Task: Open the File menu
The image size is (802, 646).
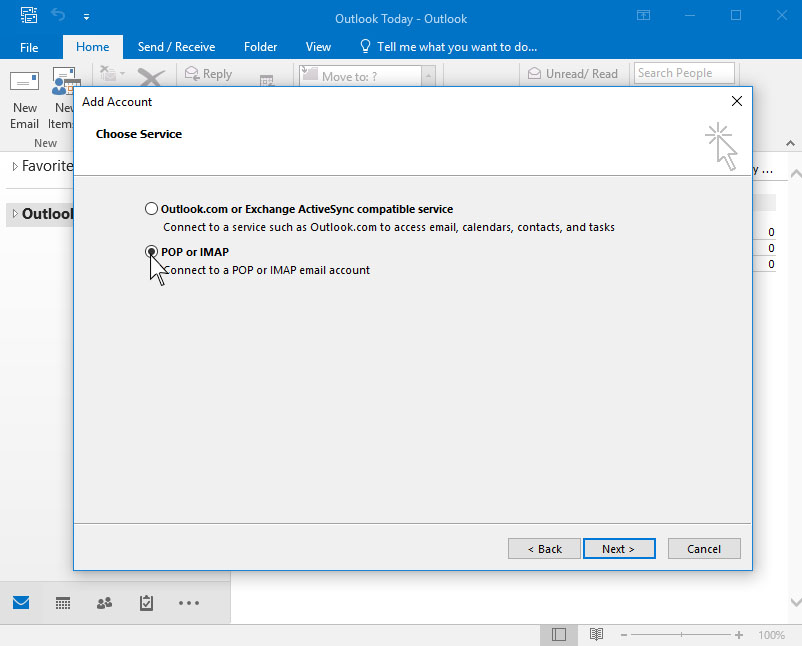Action: coord(29,48)
